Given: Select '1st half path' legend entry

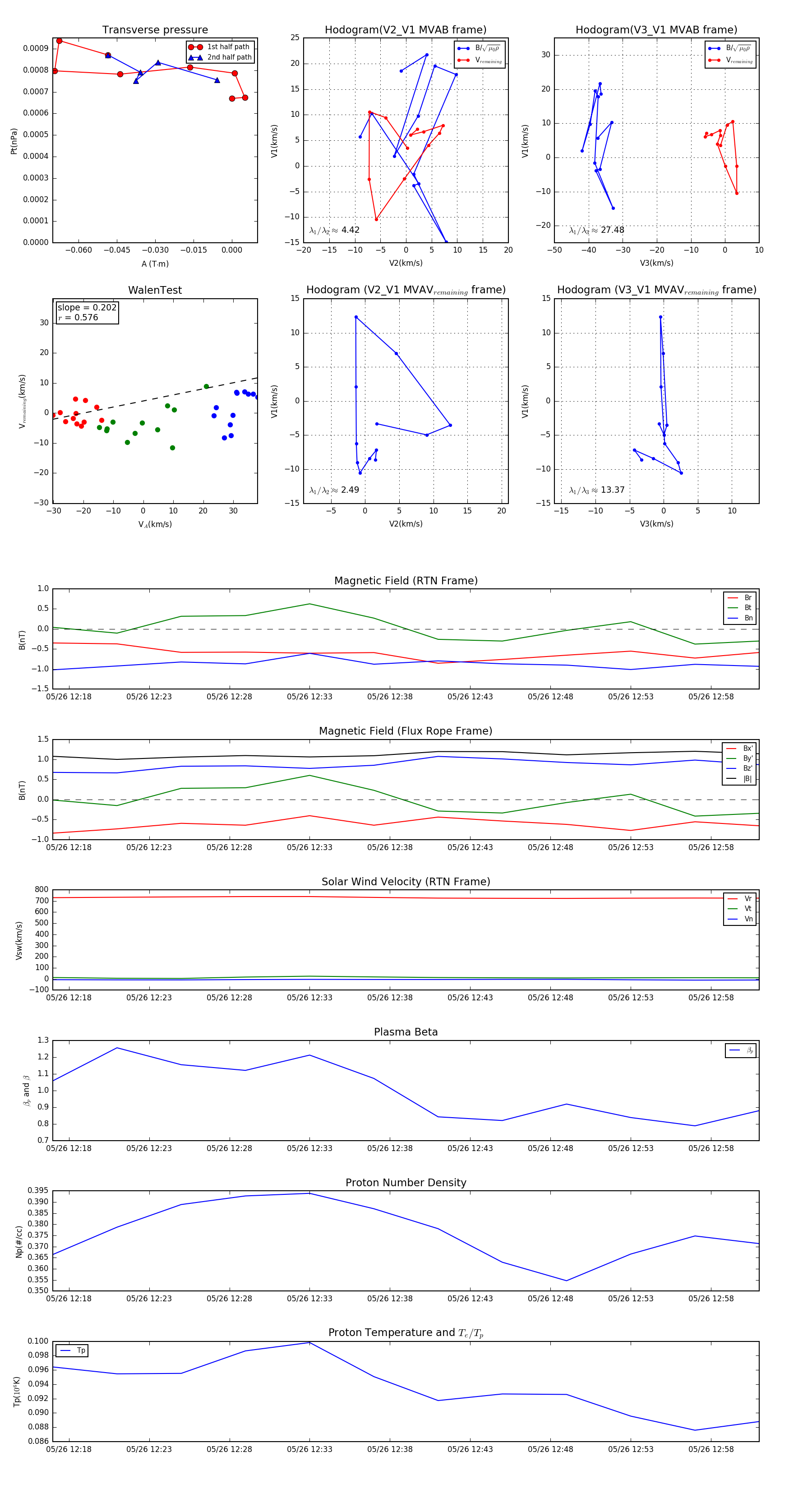Looking at the screenshot, I should (220, 47).
